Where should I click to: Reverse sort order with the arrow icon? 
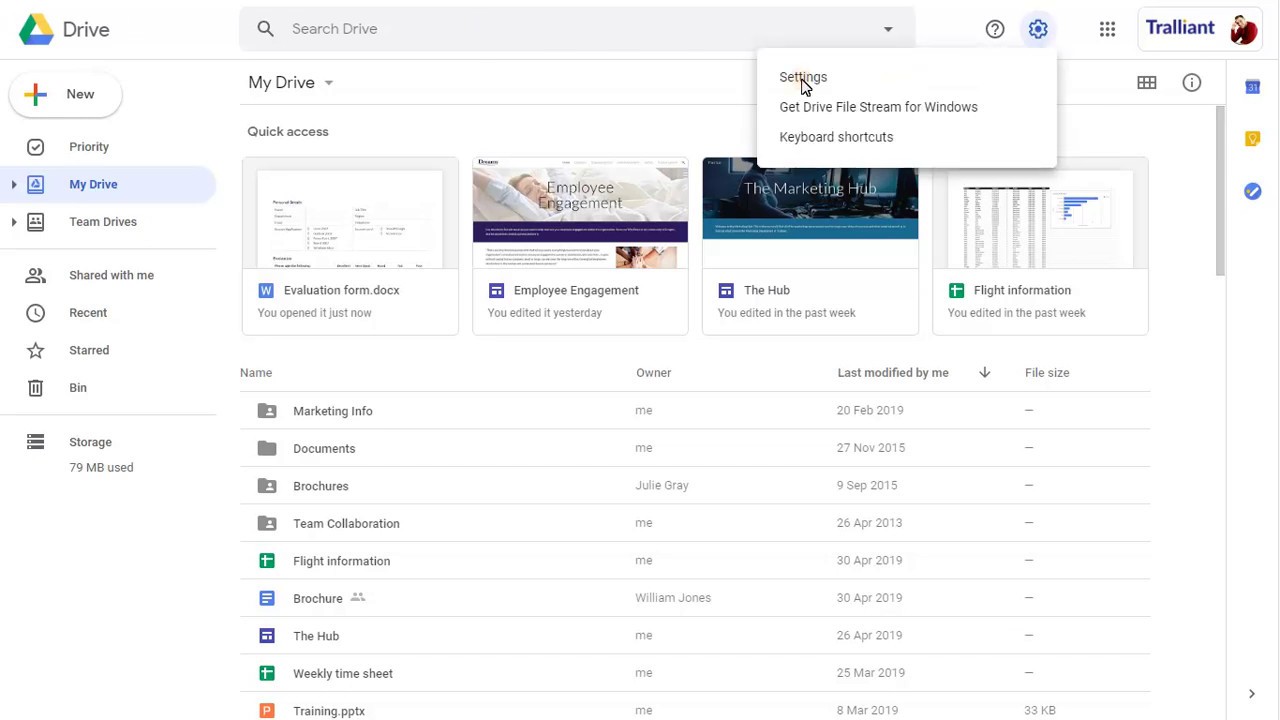pos(984,373)
